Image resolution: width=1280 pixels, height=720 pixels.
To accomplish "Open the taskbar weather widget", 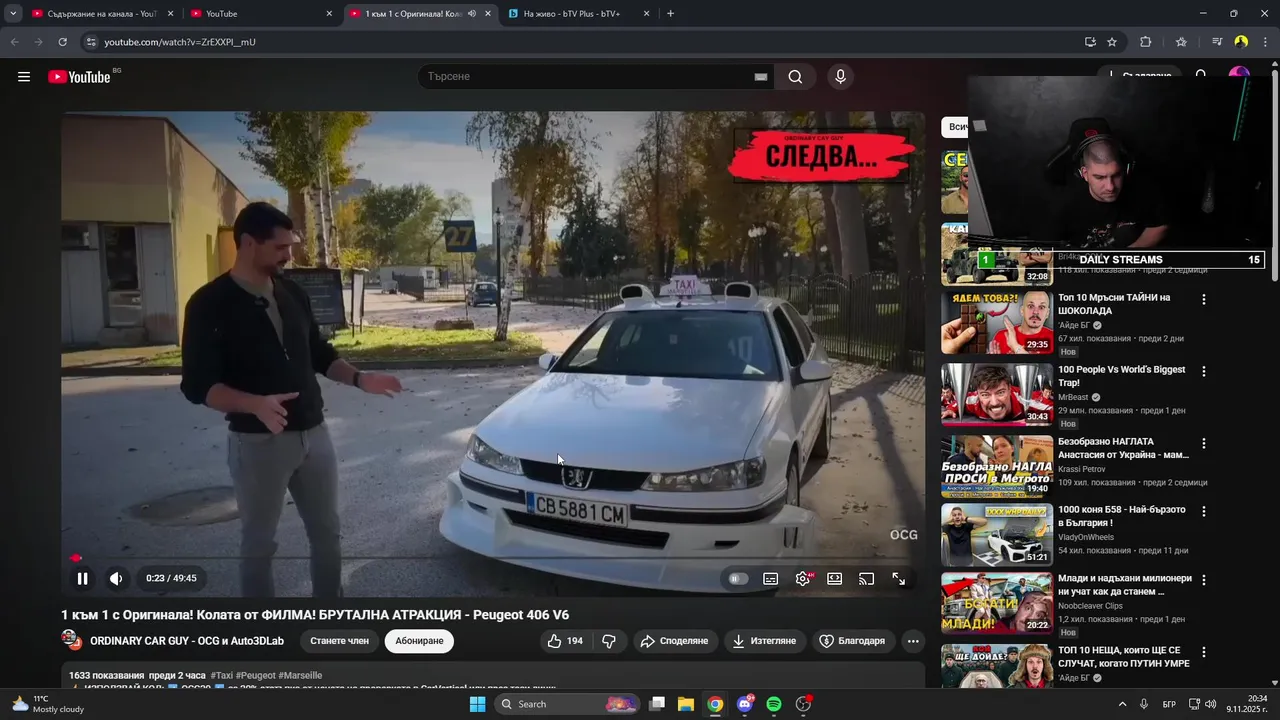I will tap(48, 704).
